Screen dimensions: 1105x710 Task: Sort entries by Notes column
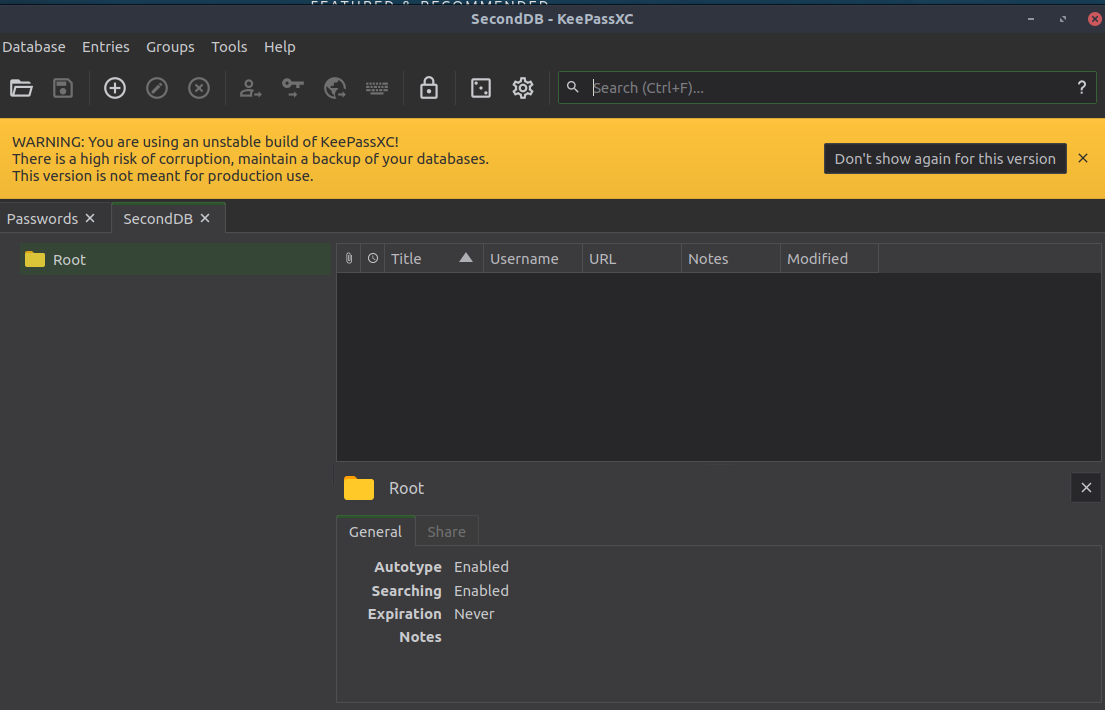click(731, 259)
